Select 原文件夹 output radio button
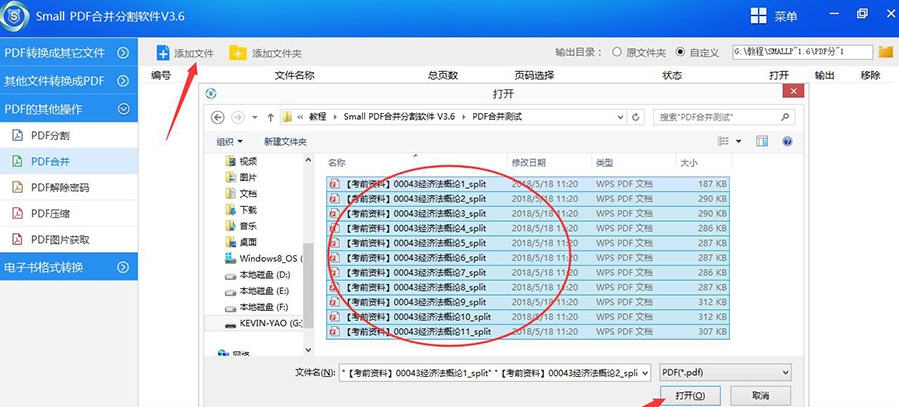 (617, 52)
